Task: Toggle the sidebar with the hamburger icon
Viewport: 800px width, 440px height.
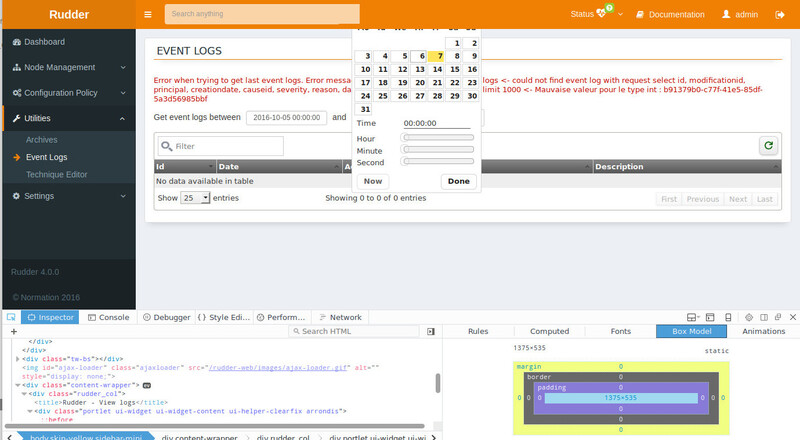Action: (147, 14)
